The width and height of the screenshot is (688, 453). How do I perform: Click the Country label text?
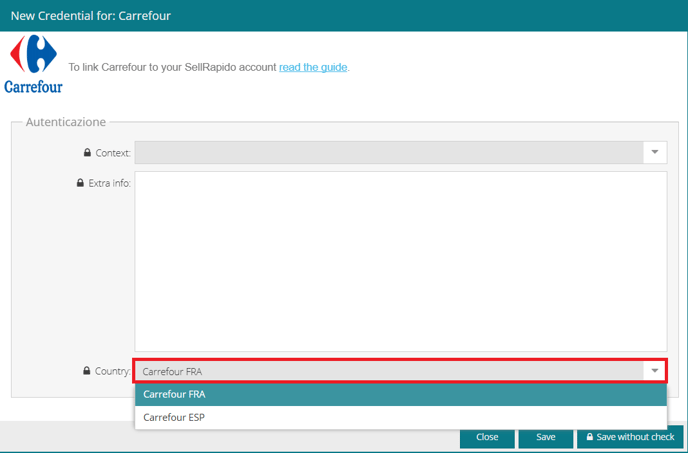[x=113, y=371]
